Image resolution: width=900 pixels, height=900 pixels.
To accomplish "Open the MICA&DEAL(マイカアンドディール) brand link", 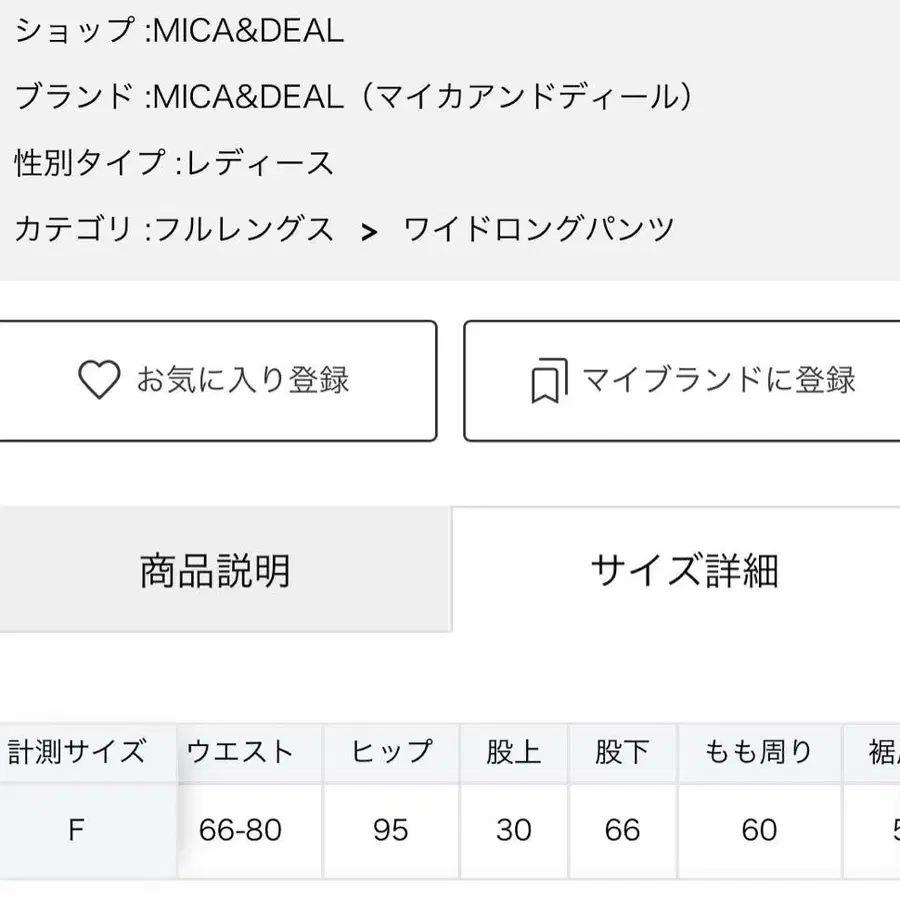I will point(421,96).
